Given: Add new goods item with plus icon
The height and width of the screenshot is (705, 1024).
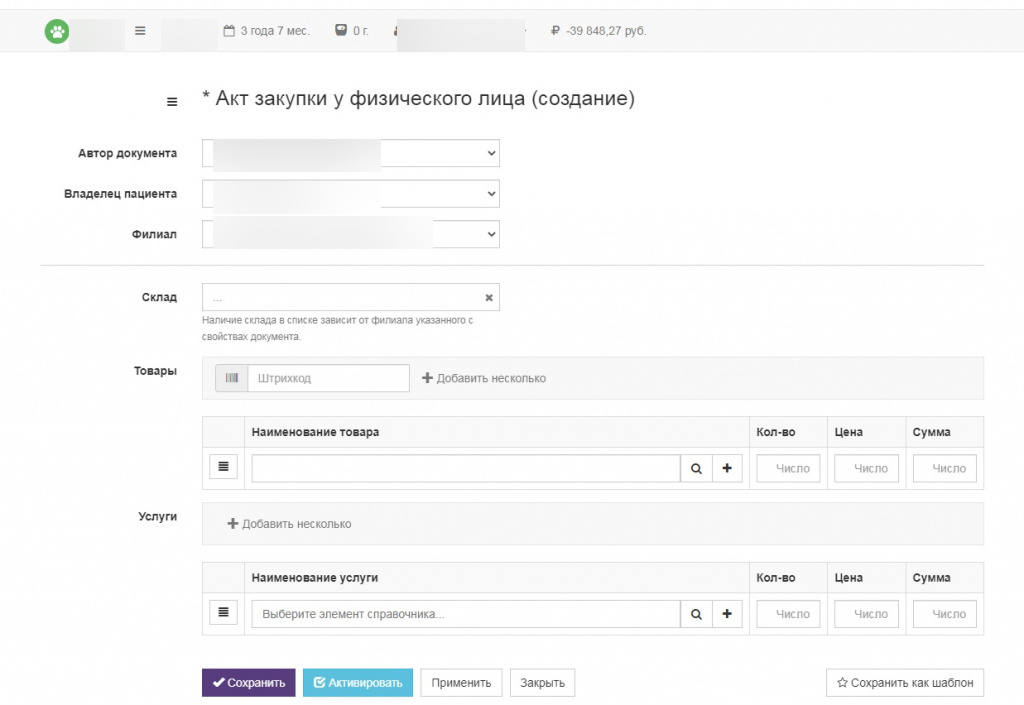Looking at the screenshot, I should pyautogui.click(x=727, y=469).
